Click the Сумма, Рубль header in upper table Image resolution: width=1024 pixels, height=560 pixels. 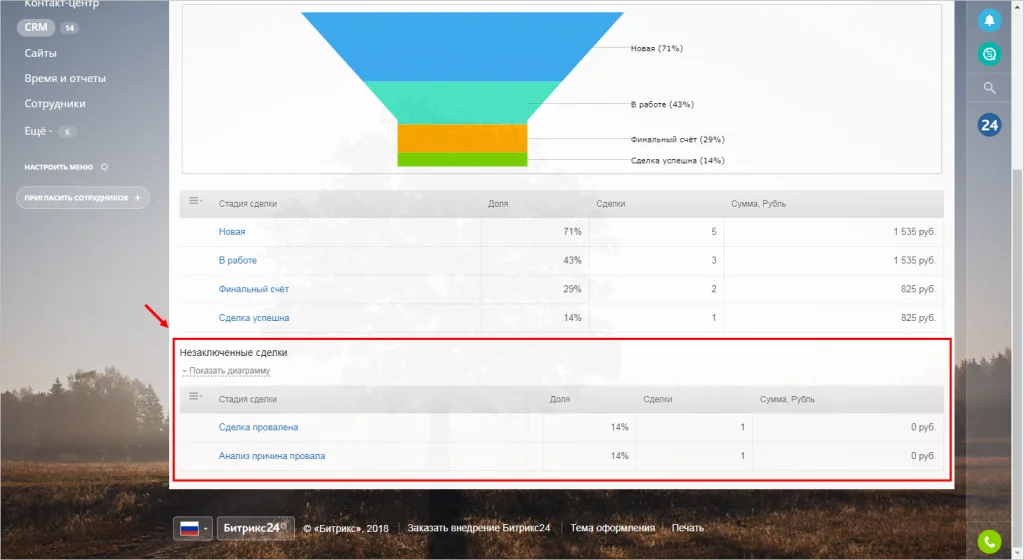pos(758,204)
